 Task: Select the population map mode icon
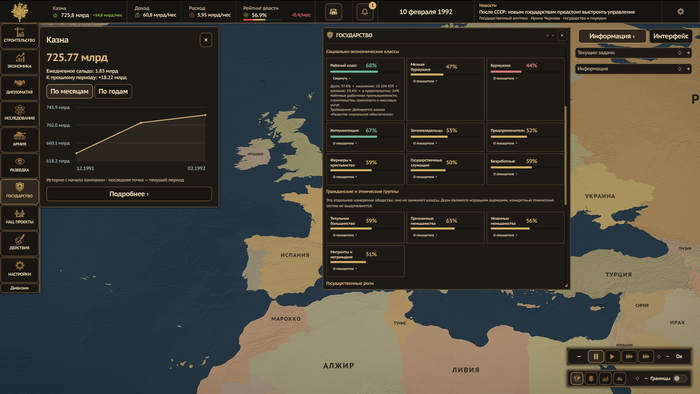[591, 378]
